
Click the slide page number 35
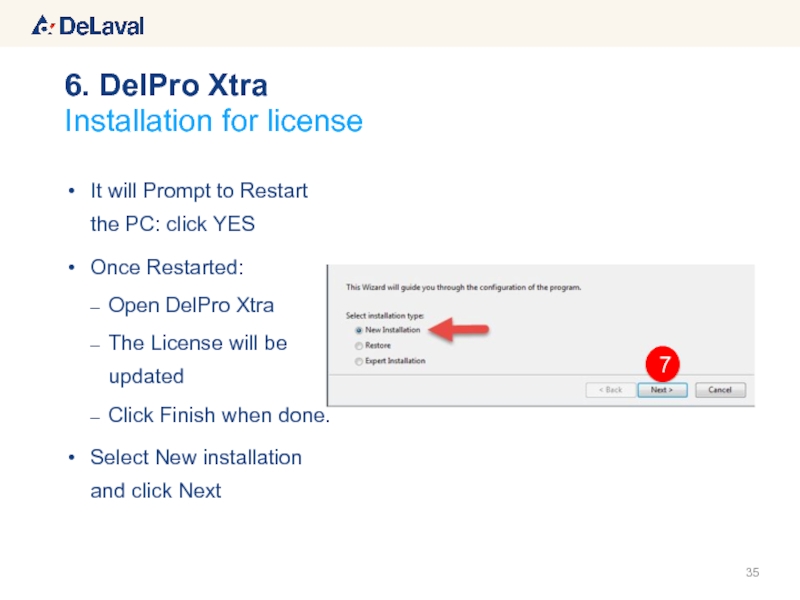[753, 573]
